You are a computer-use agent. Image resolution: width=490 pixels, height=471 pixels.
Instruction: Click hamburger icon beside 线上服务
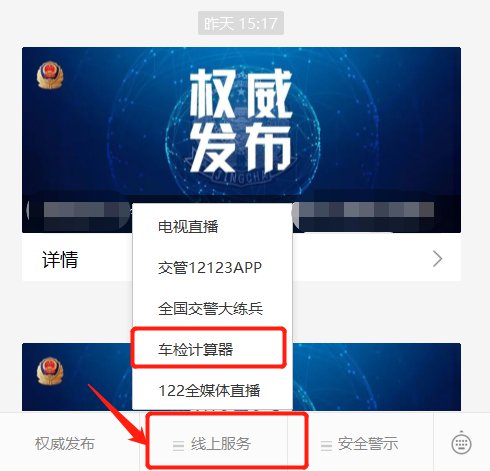pos(178,445)
